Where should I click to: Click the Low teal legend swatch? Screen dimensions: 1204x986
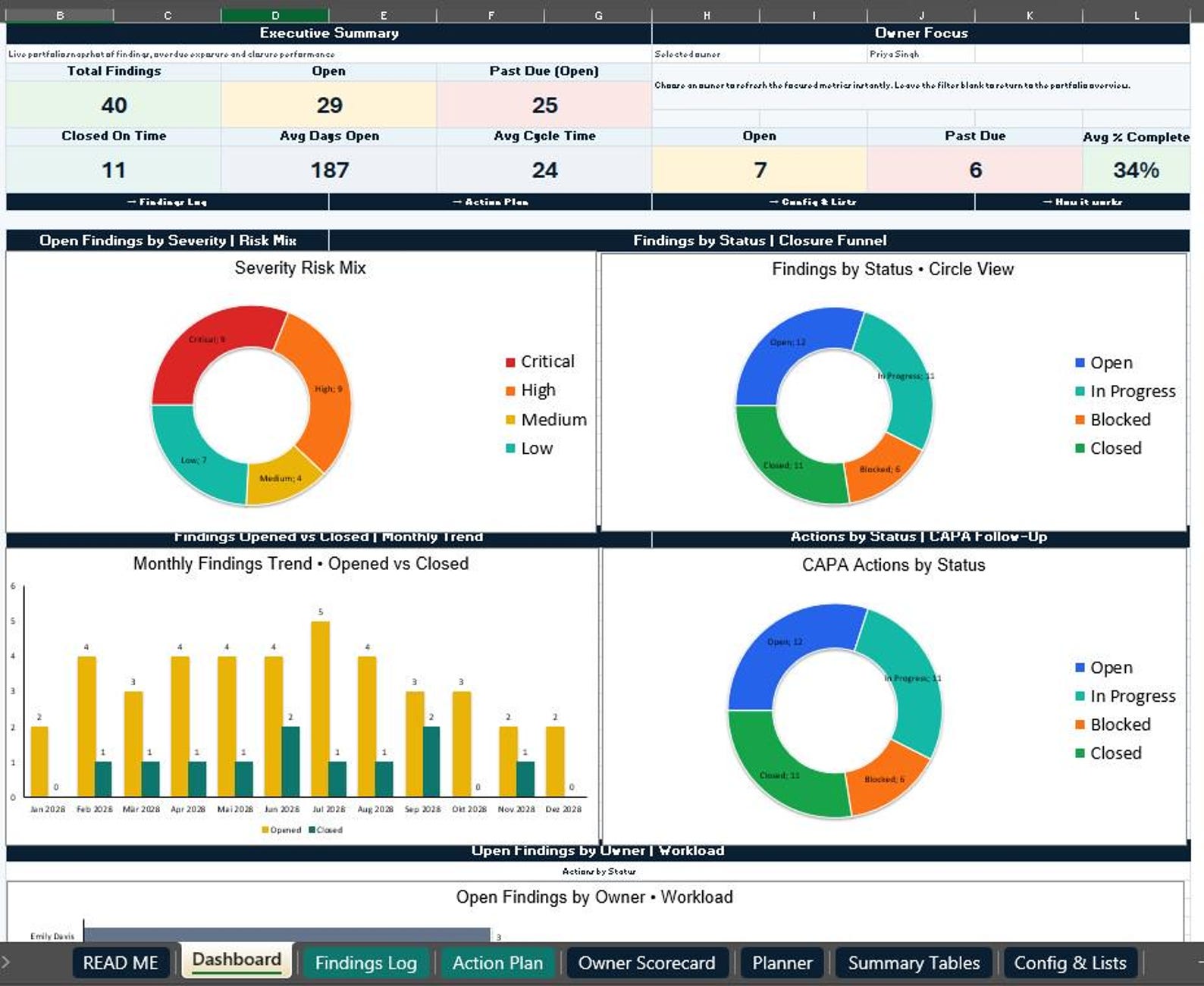pyautogui.click(x=510, y=449)
